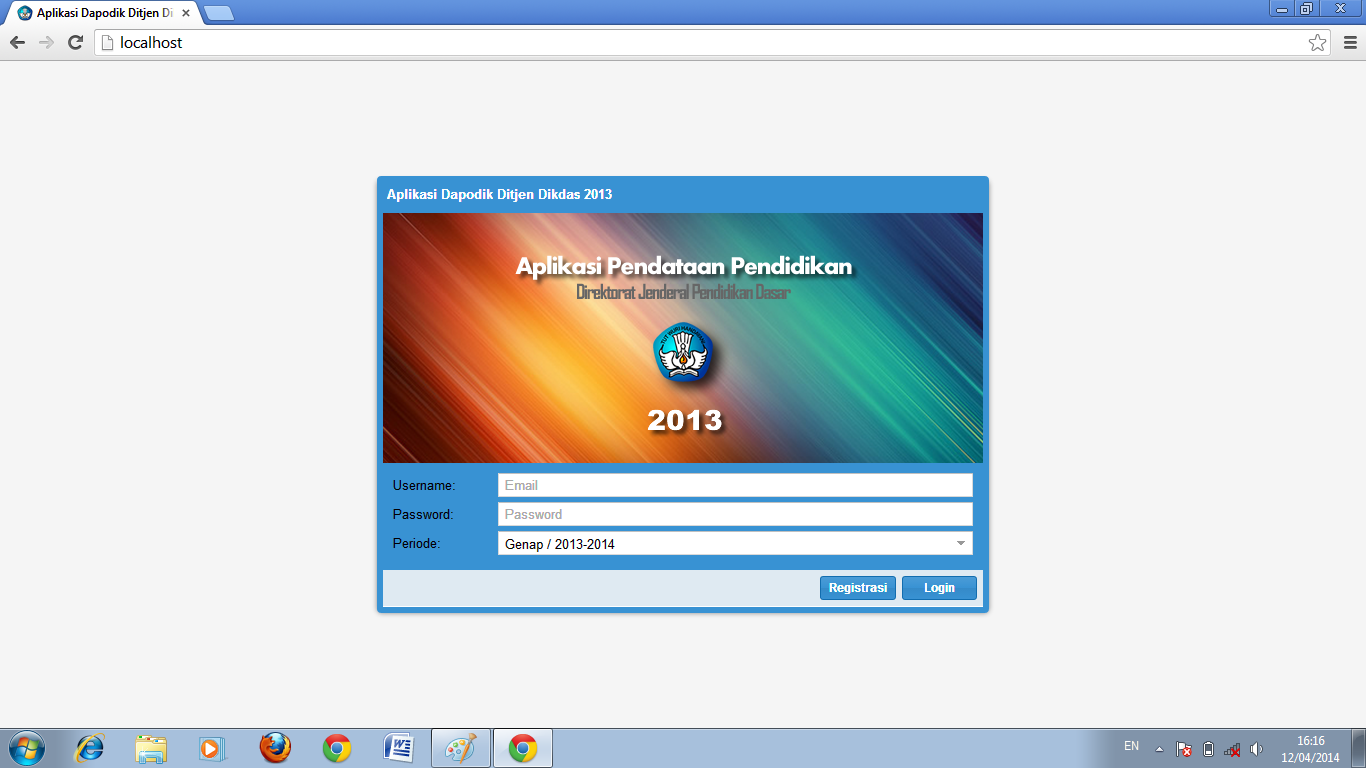Click the Registrasi button
Image resolution: width=1366 pixels, height=768 pixels.
(x=858, y=588)
